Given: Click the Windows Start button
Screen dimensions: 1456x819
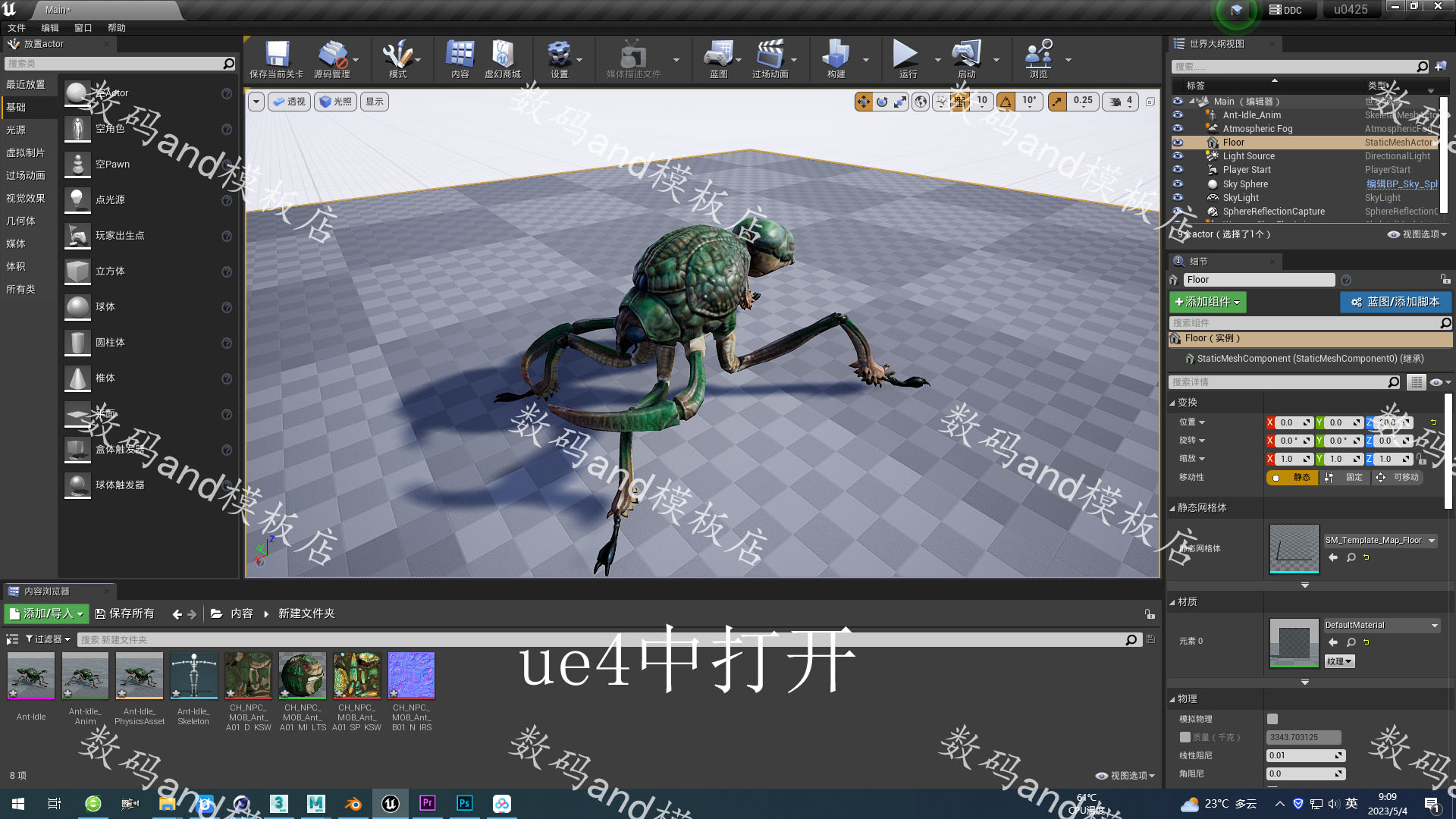Looking at the screenshot, I should [x=18, y=804].
